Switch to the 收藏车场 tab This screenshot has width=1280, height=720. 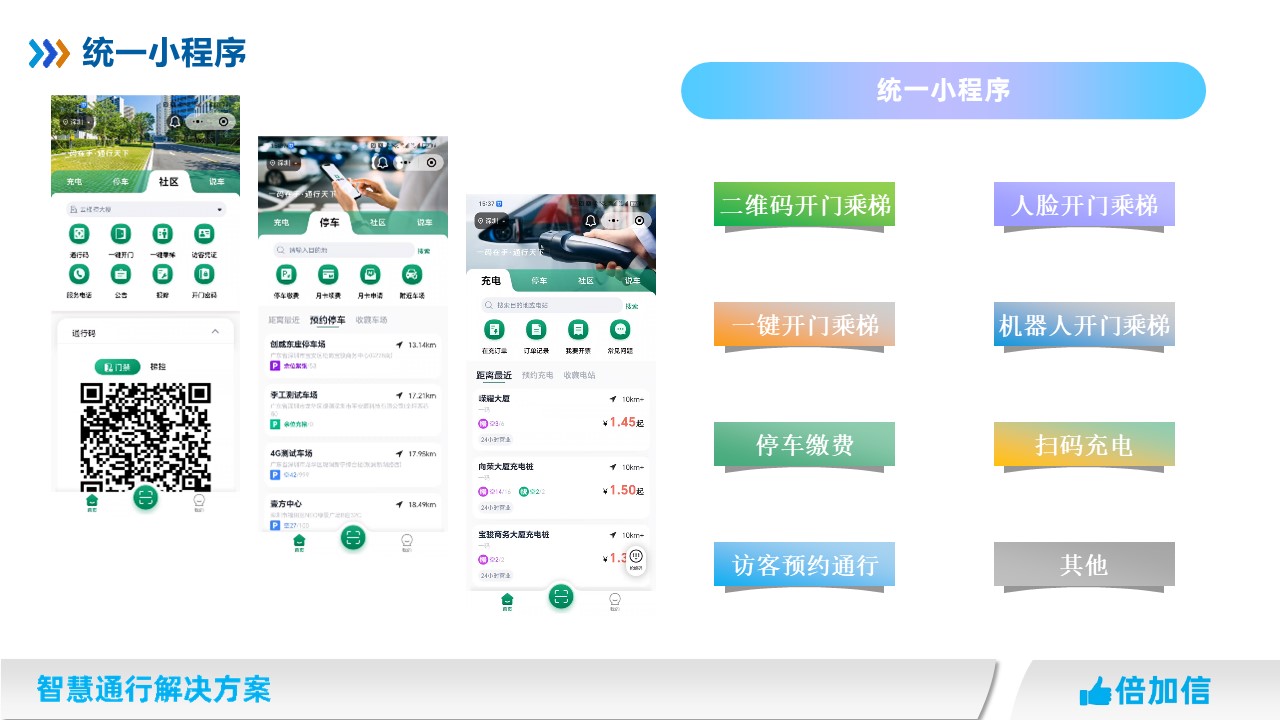click(371, 320)
